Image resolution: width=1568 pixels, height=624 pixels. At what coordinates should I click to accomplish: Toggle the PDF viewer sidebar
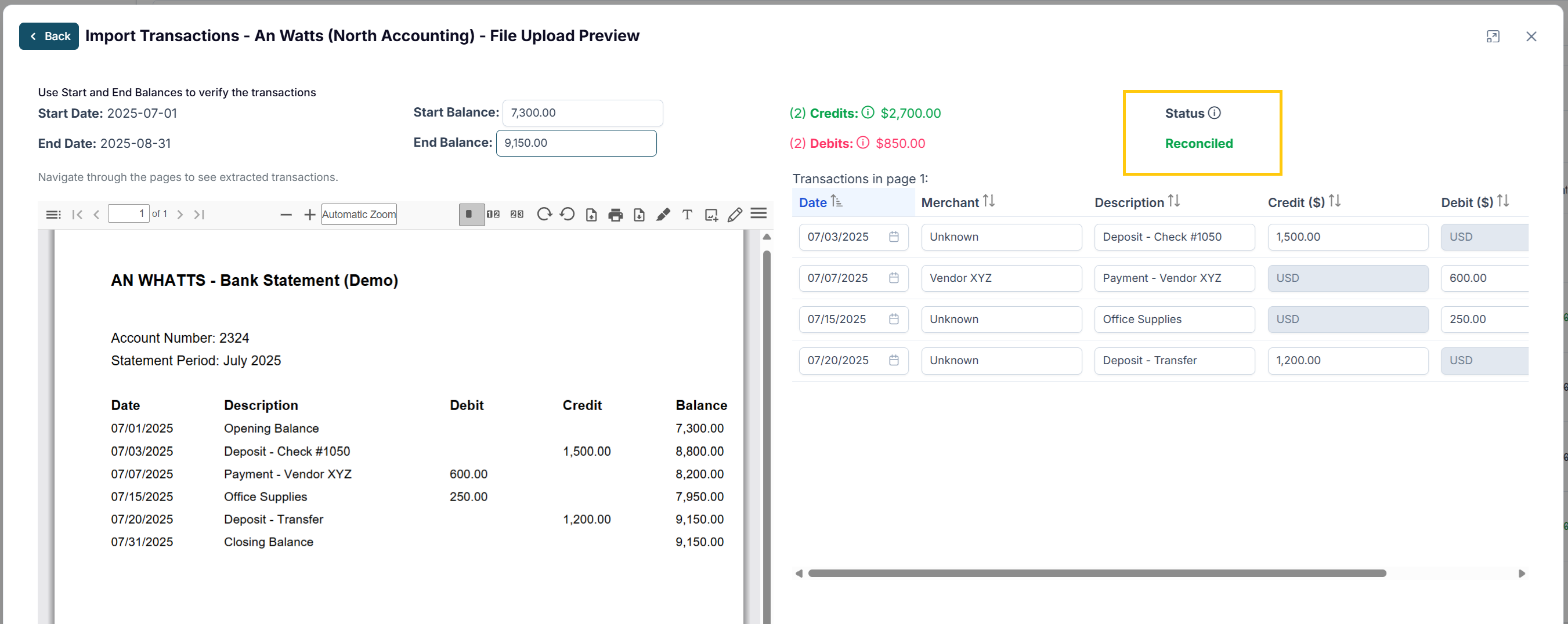point(53,215)
